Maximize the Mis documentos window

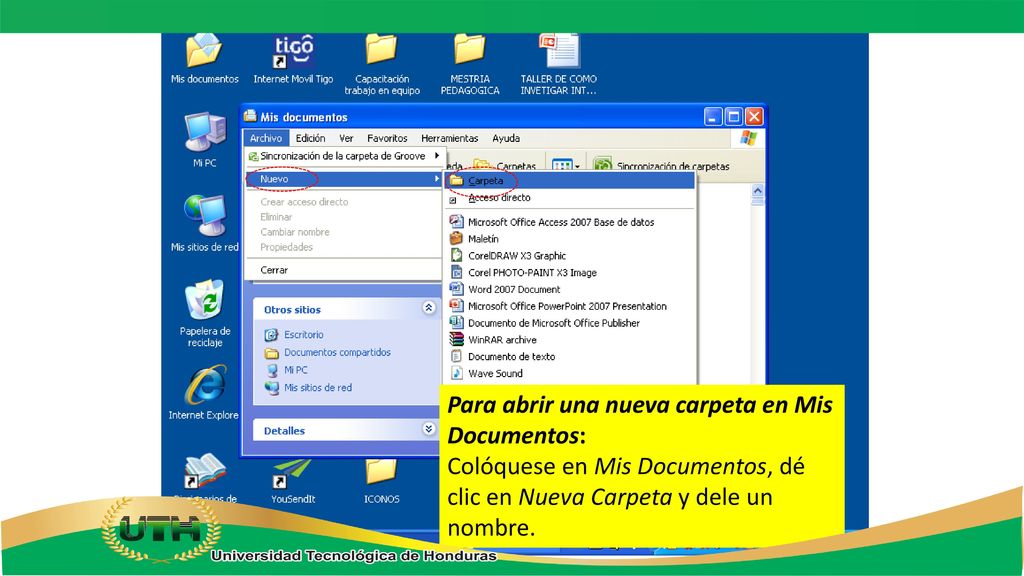733,117
